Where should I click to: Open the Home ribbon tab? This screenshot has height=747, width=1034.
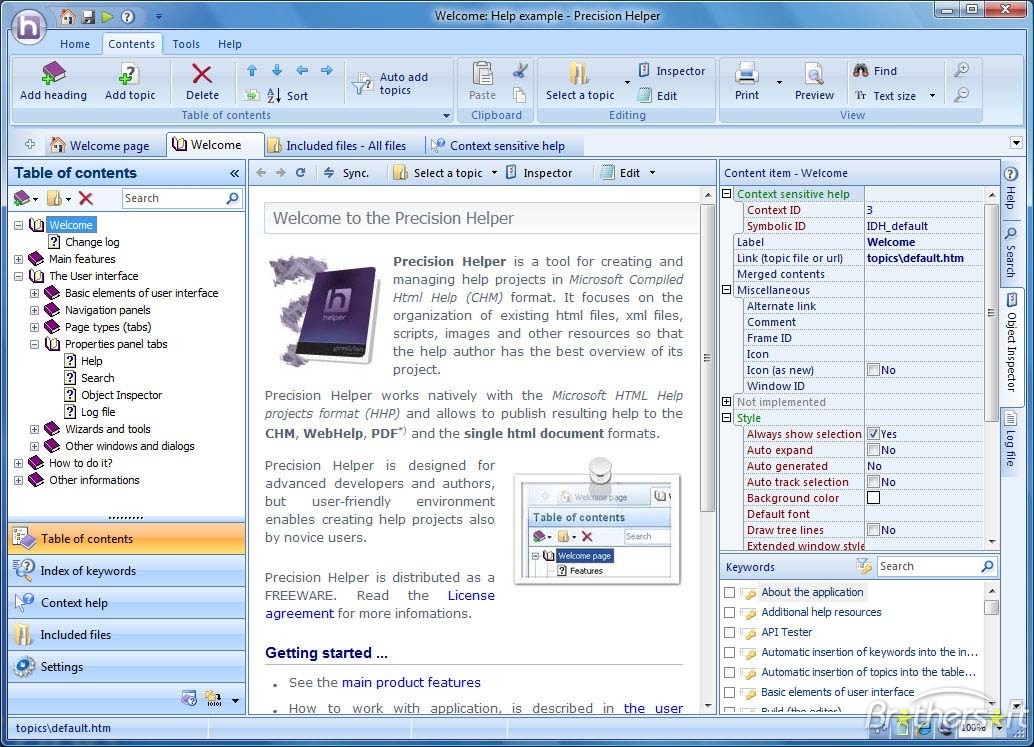click(x=75, y=44)
